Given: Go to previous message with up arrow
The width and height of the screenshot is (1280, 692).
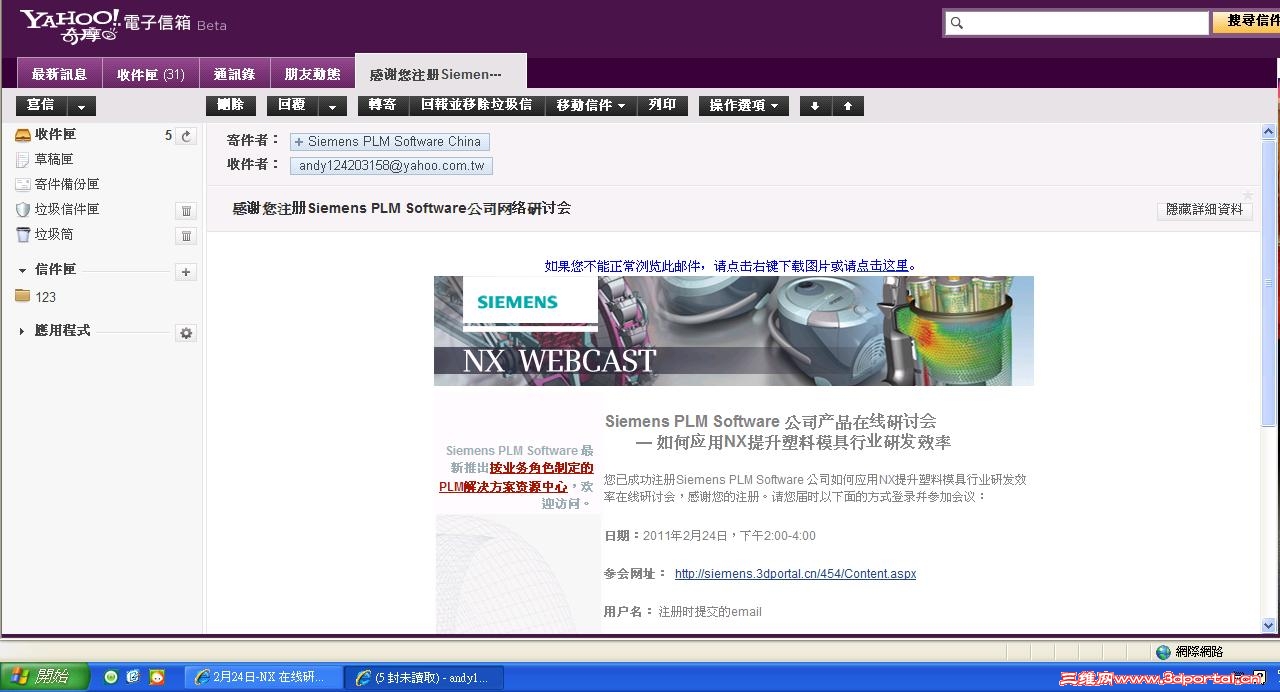Looking at the screenshot, I should coord(848,106).
